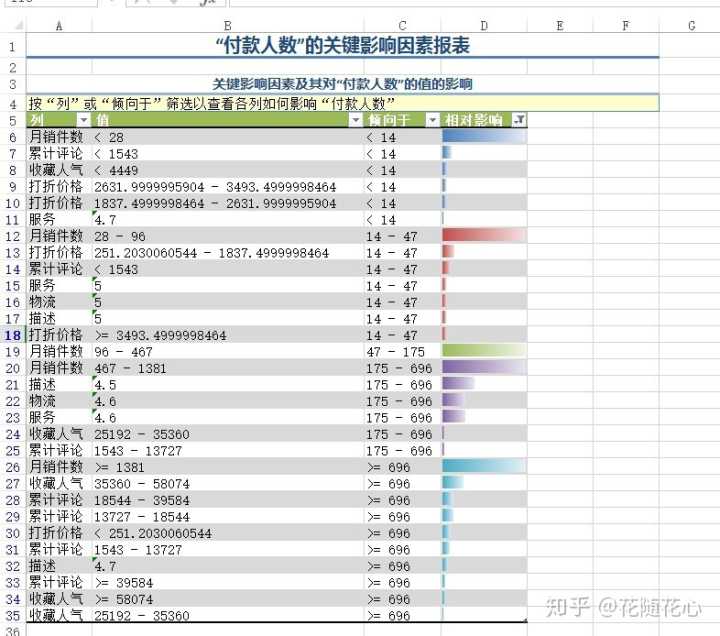
Task: Click the green data bar in row 19
Action: click(484, 351)
